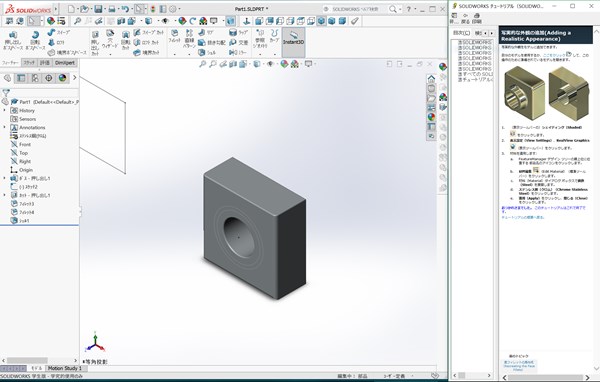Click the Undo arrow icon

(125, 9)
